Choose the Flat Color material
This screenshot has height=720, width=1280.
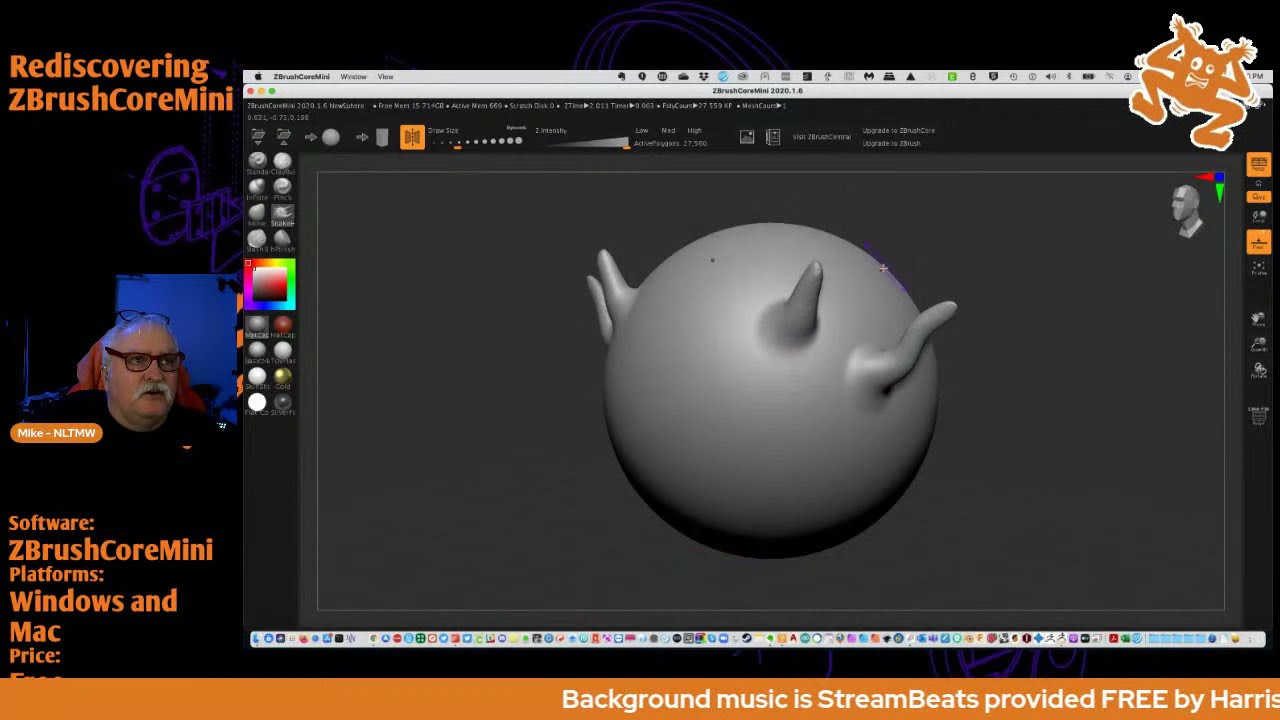tap(257, 403)
